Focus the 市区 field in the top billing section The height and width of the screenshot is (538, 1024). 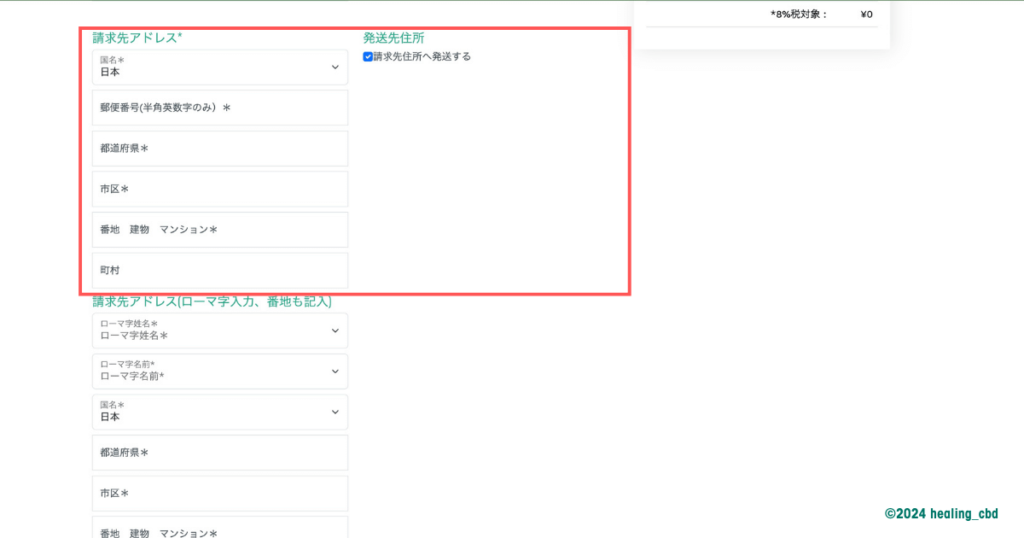220,189
